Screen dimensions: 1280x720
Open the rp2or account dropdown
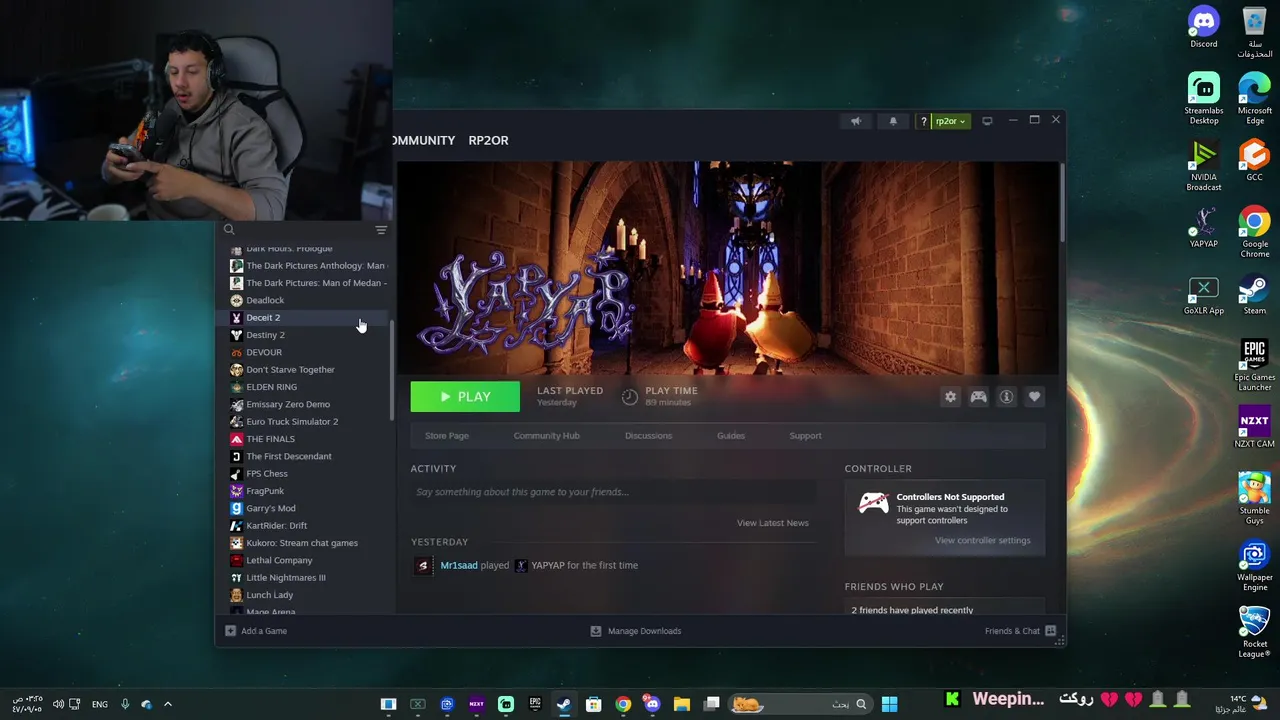coord(950,121)
